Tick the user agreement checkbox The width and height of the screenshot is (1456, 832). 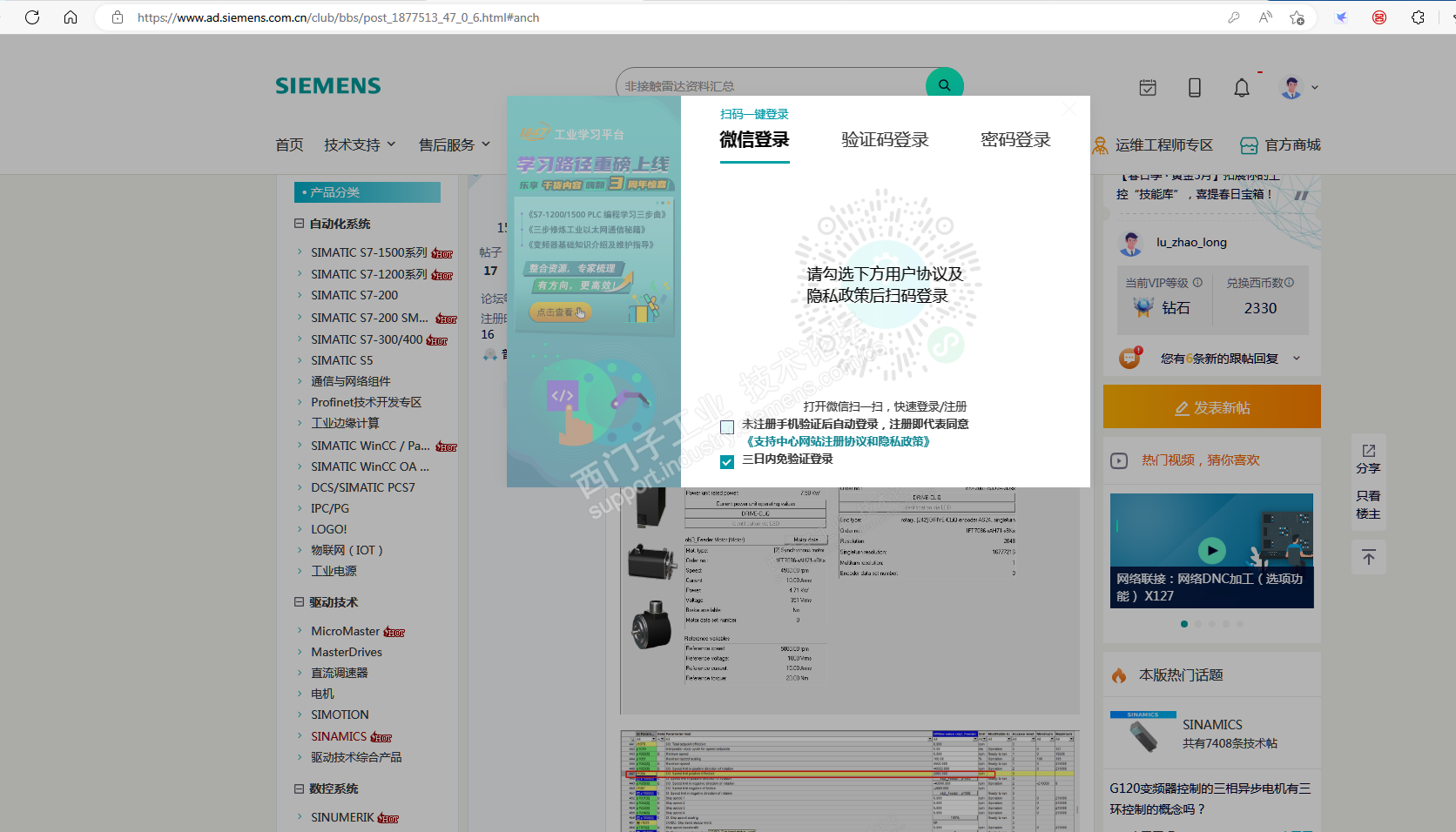tap(727, 427)
